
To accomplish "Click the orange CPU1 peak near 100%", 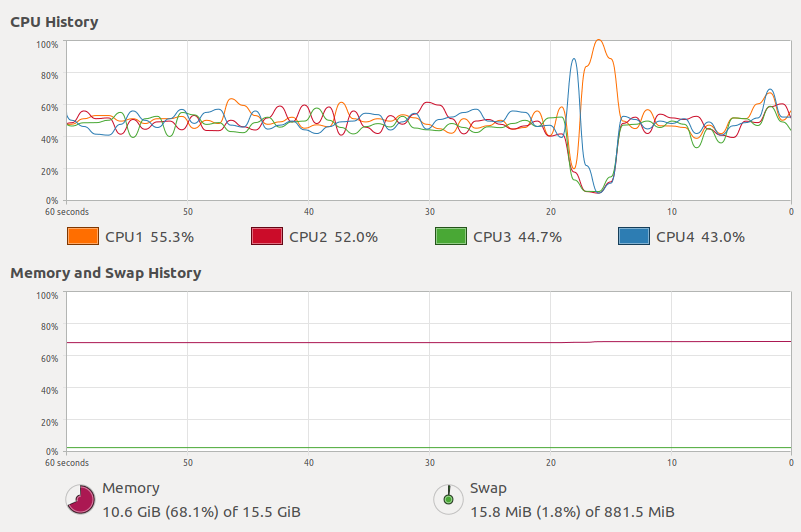I will tap(599, 42).
